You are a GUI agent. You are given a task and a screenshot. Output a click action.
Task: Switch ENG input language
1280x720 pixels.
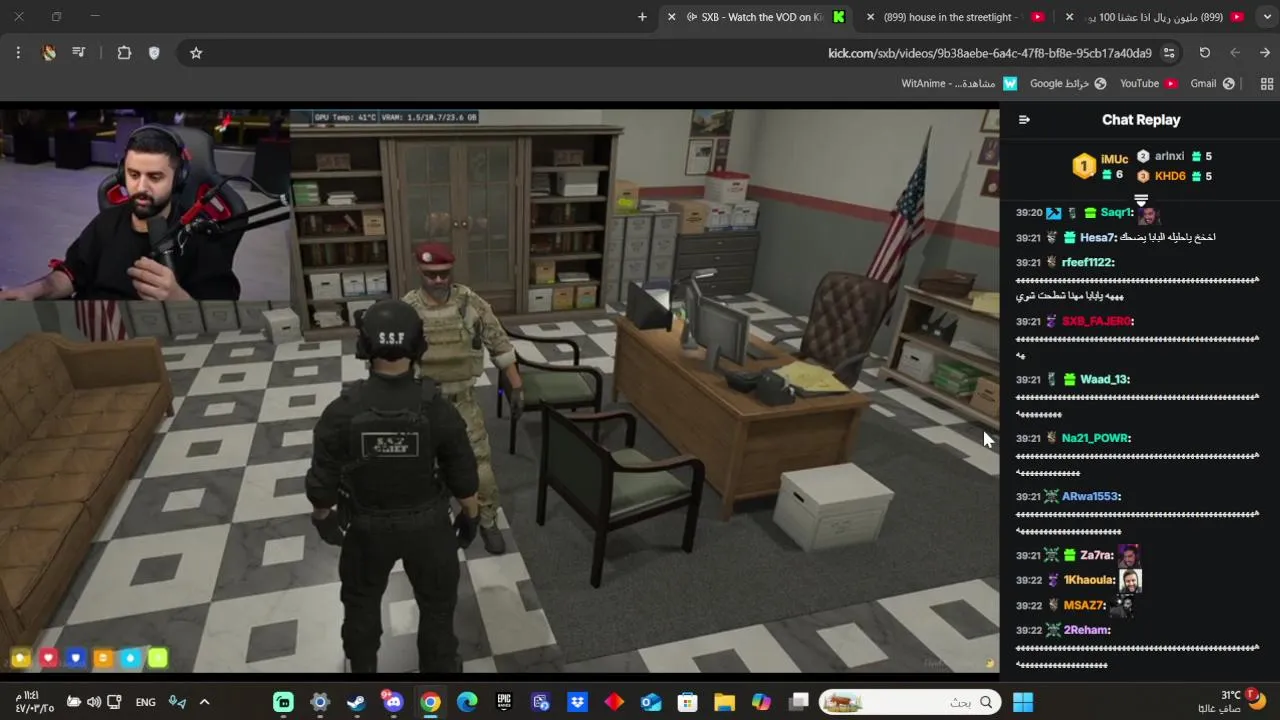tap(146, 702)
